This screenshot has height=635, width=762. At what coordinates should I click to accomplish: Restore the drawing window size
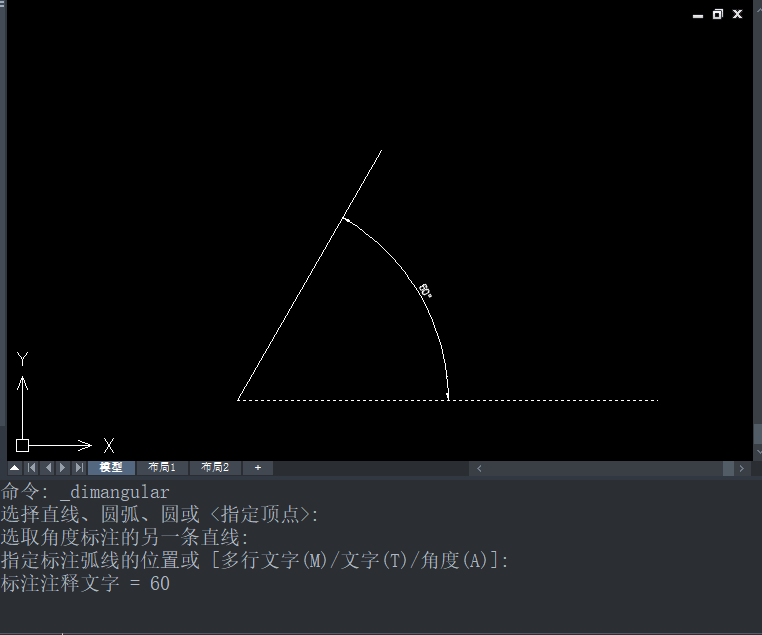coord(718,15)
